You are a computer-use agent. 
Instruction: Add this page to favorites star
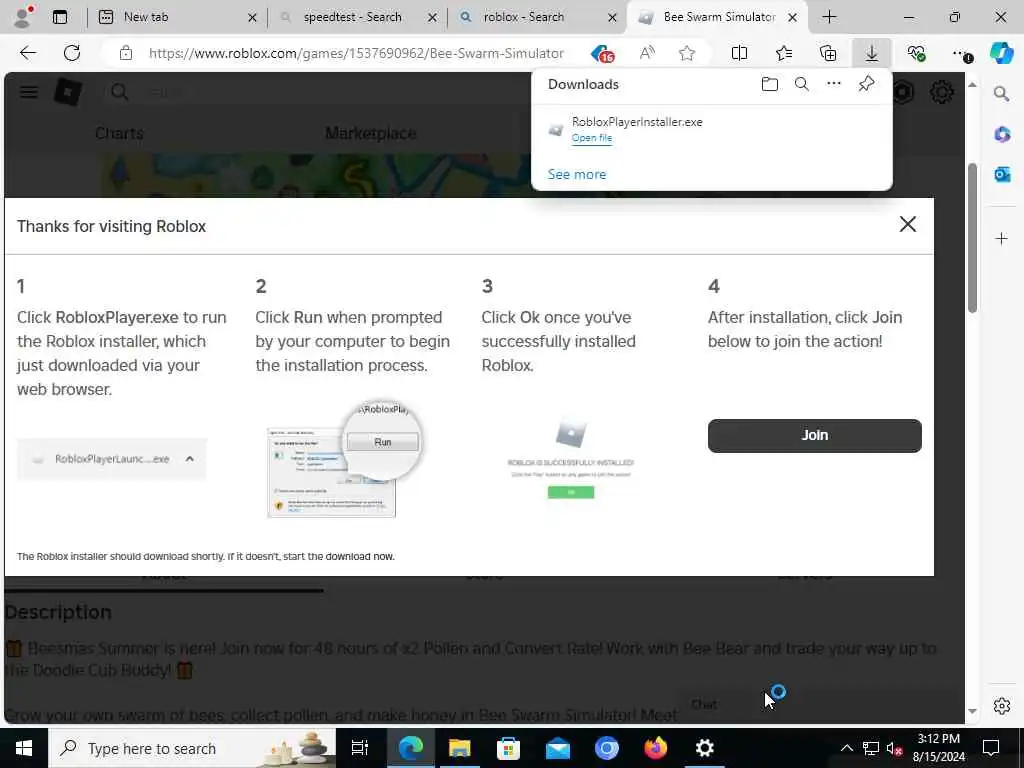pyautogui.click(x=686, y=53)
